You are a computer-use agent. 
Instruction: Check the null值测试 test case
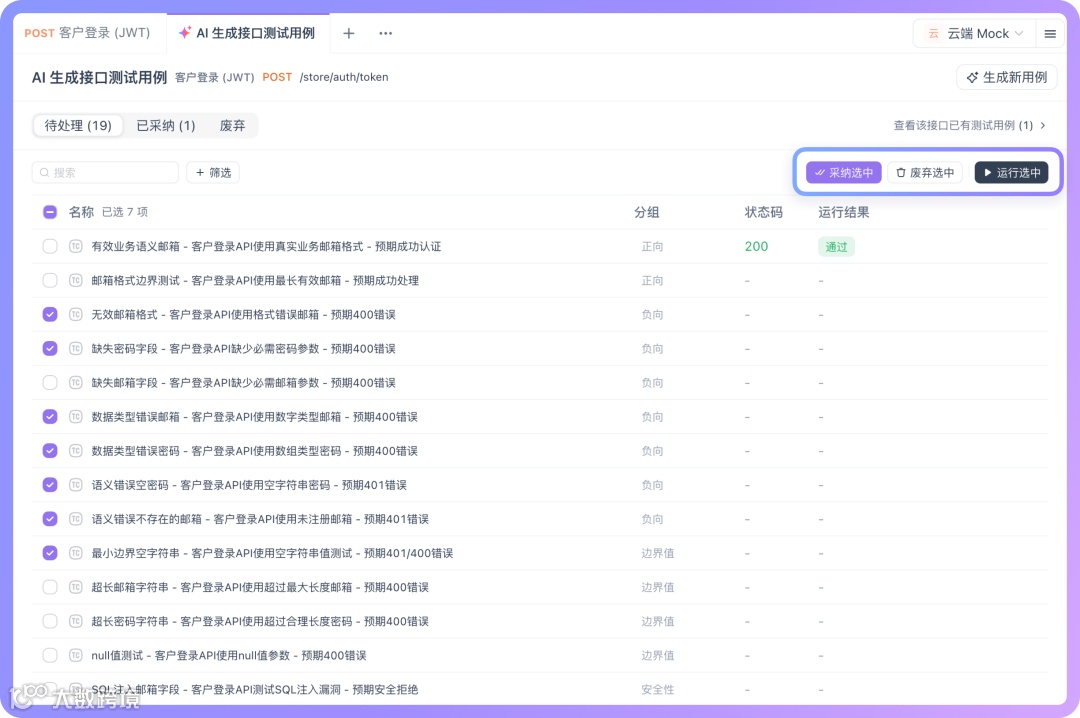coord(50,655)
